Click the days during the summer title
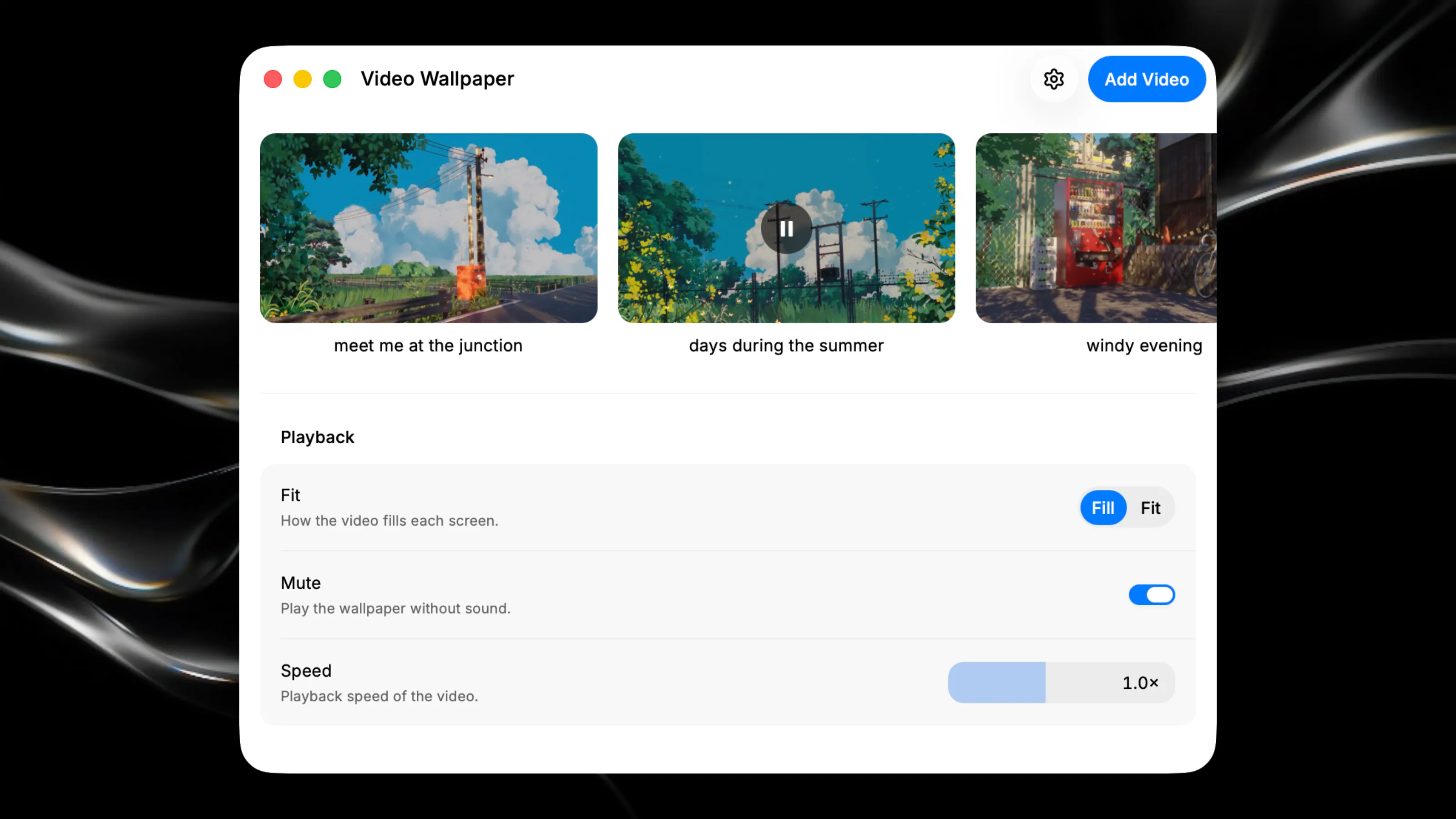1456x819 pixels. pyautogui.click(x=786, y=345)
